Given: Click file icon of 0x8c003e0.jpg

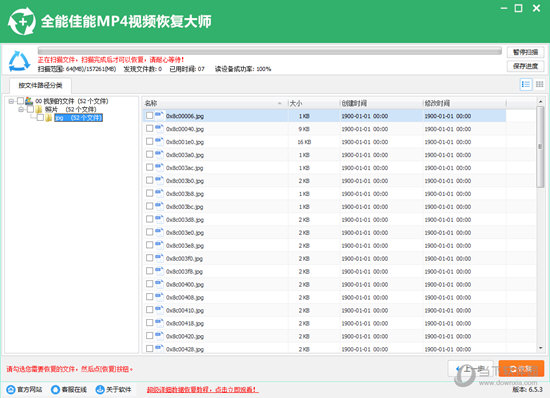Looking at the screenshot, I should point(159,232).
